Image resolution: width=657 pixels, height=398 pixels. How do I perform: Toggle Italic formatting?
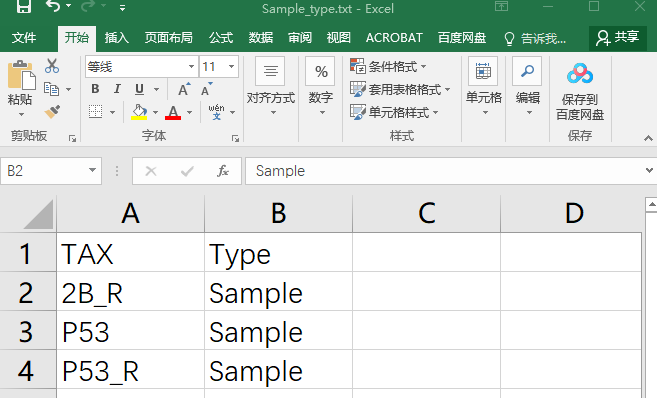click(x=117, y=89)
